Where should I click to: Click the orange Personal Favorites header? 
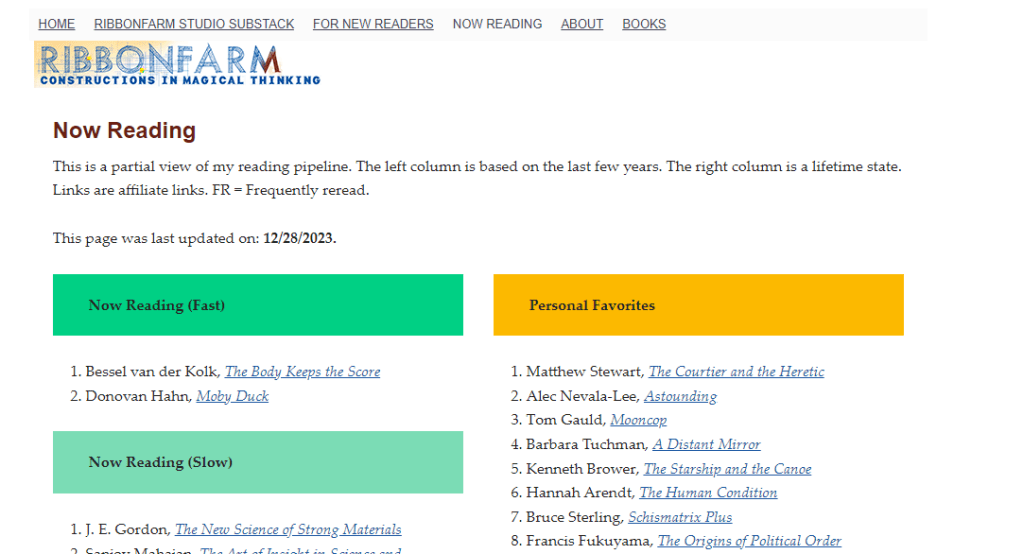coord(698,305)
